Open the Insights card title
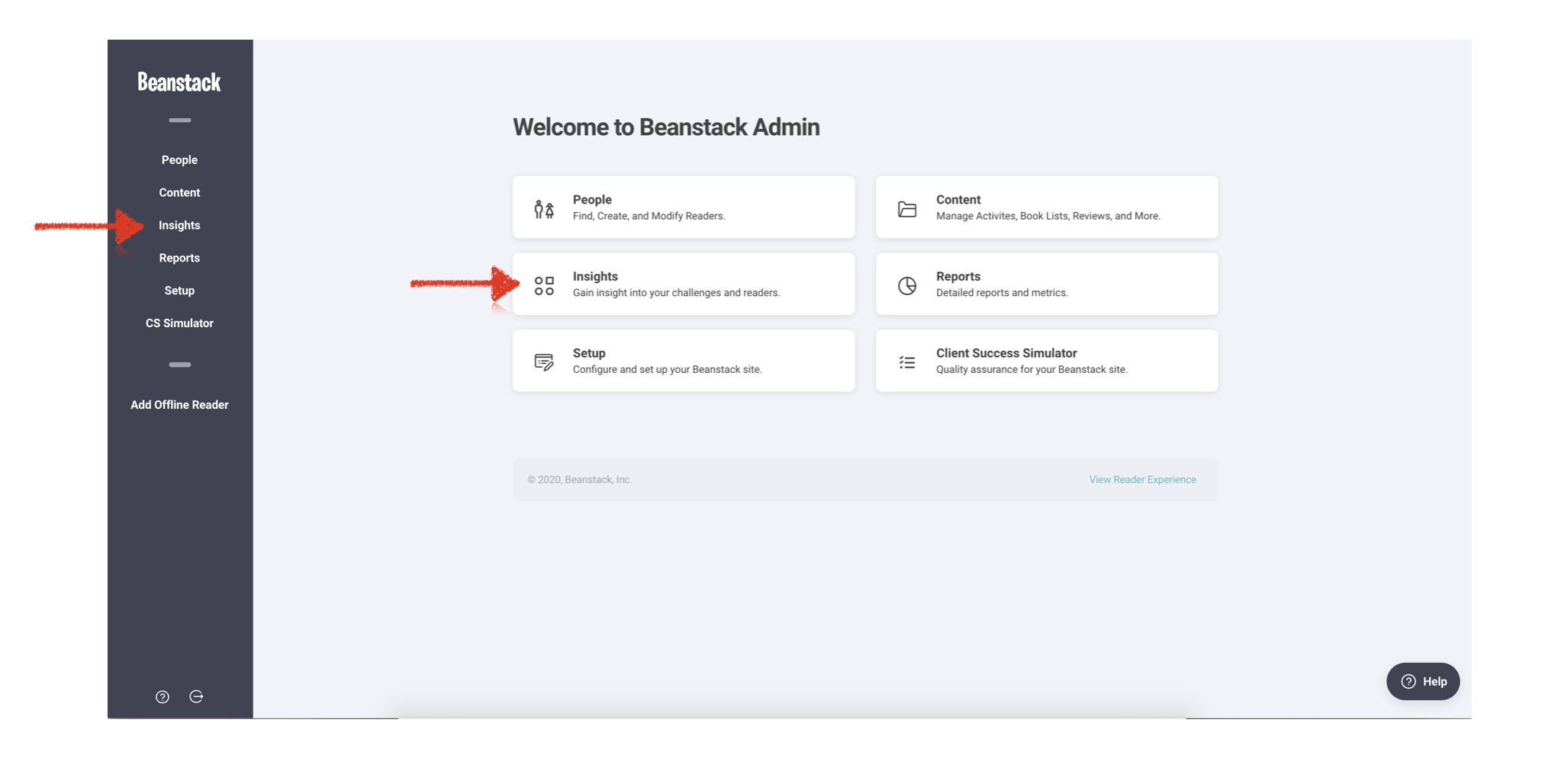1561x784 pixels. (595, 277)
